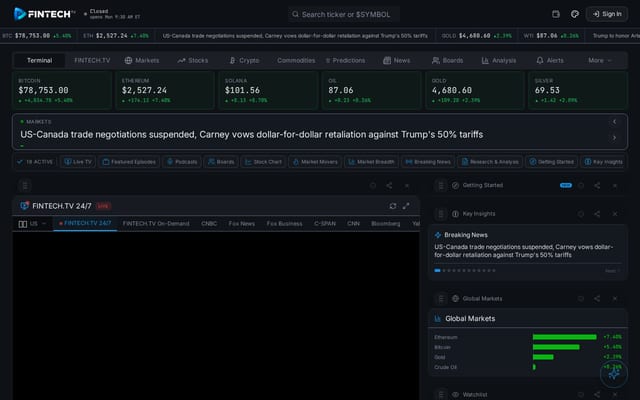The image size is (640, 400).
Task: Toggle the Market Movers widget chip
Action: point(315,162)
